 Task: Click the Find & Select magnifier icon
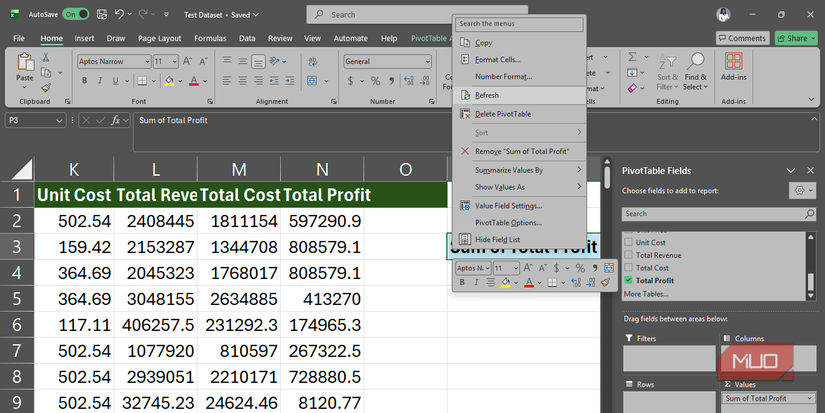tap(696, 61)
